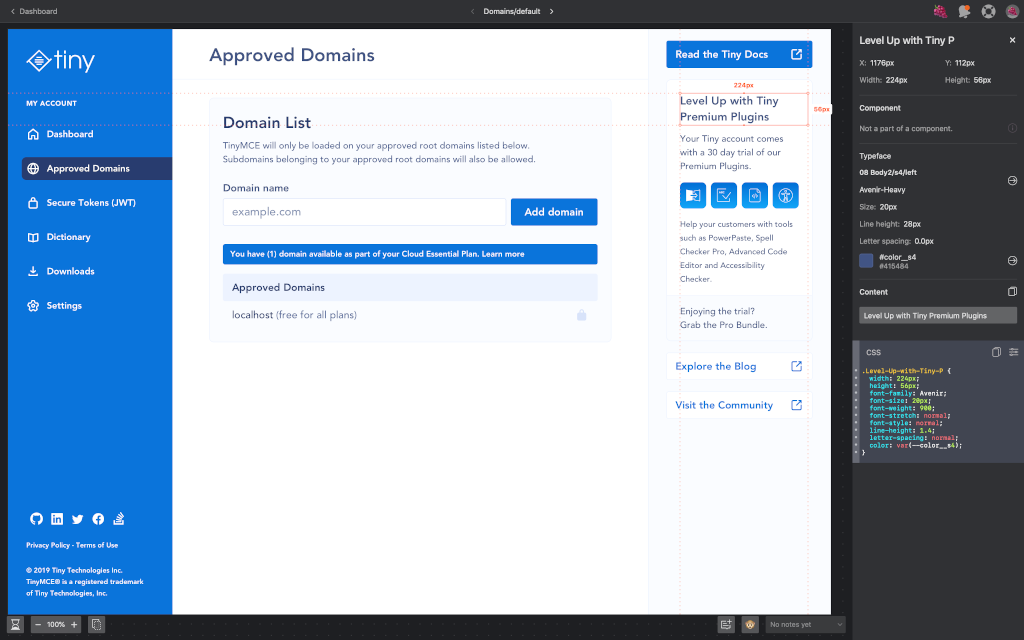Zoom out with the minus button
This screenshot has width=1024, height=640.
(x=38, y=624)
